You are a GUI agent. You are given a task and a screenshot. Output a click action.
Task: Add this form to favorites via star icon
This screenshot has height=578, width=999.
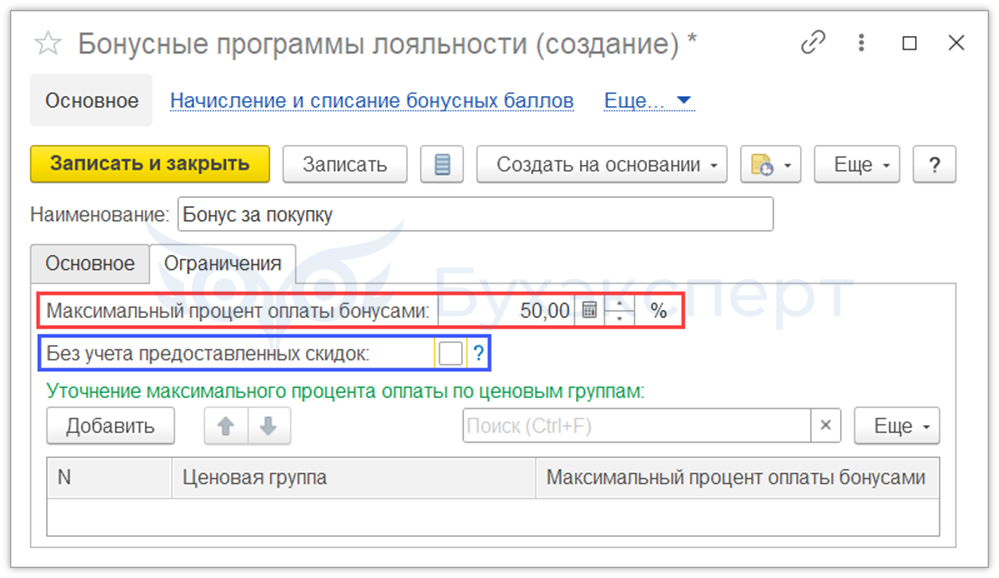(48, 44)
